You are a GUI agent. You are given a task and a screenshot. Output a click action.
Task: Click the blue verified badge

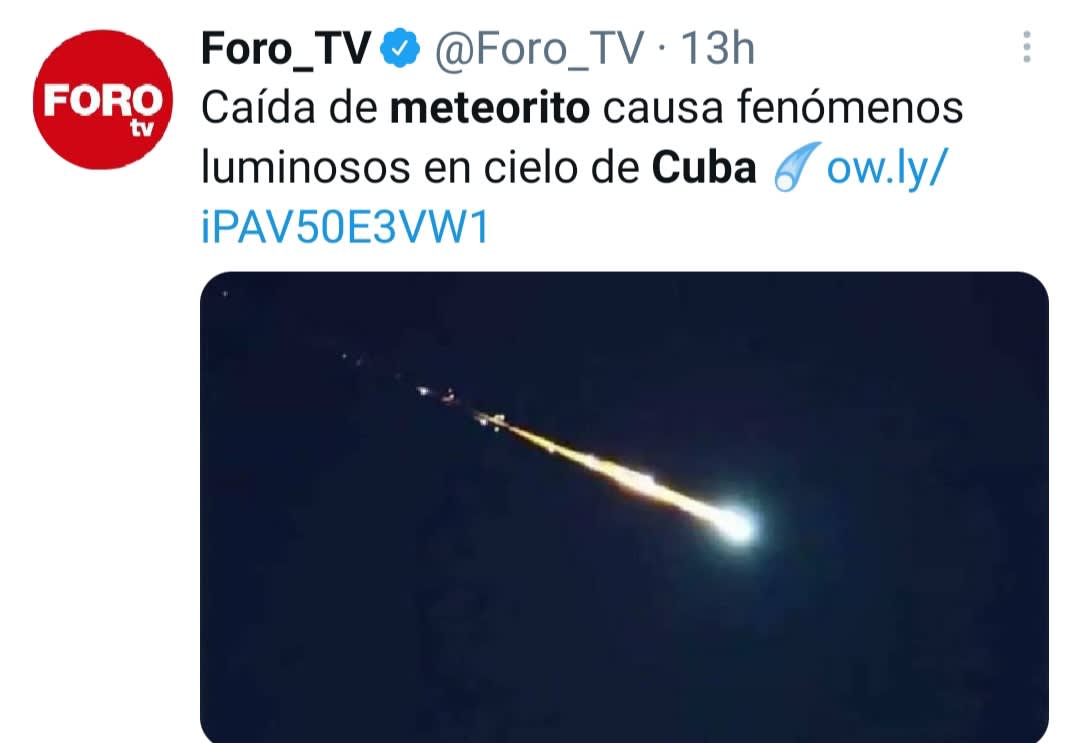(400, 48)
